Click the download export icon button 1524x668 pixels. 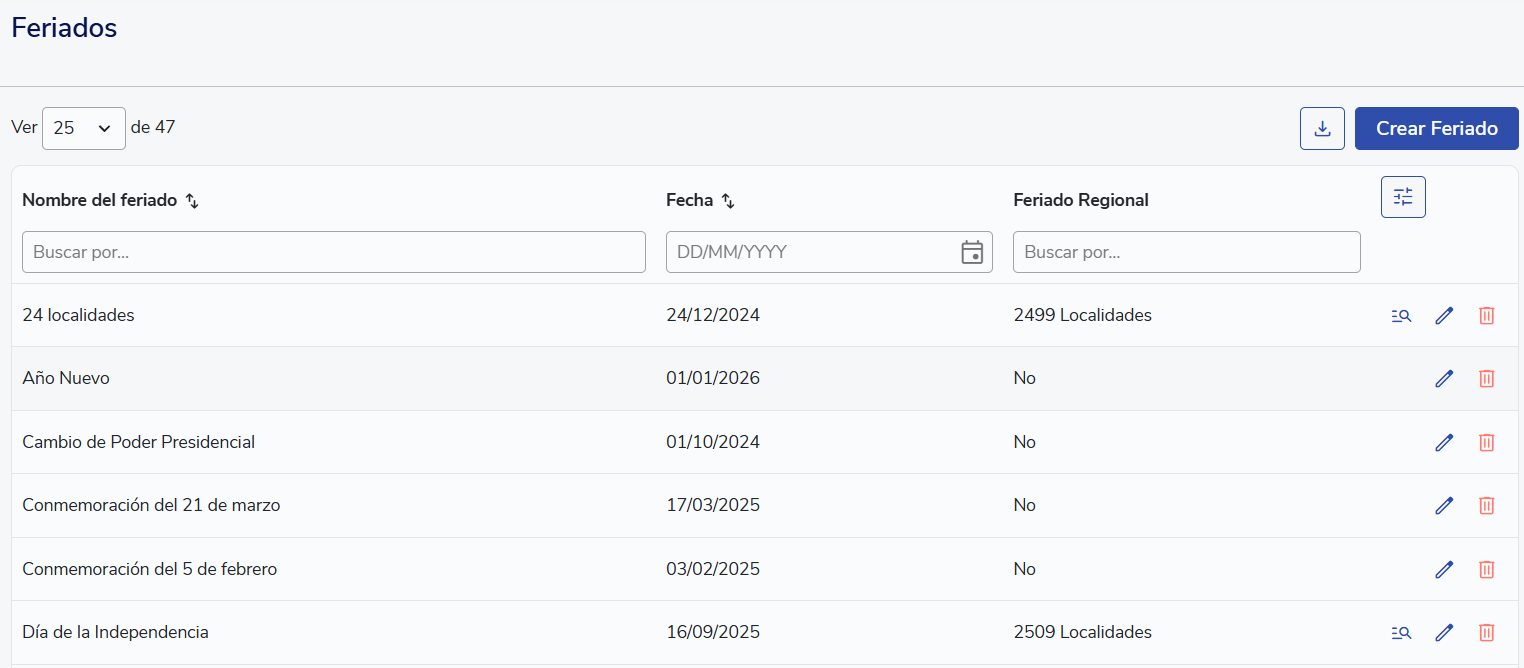(x=1322, y=129)
